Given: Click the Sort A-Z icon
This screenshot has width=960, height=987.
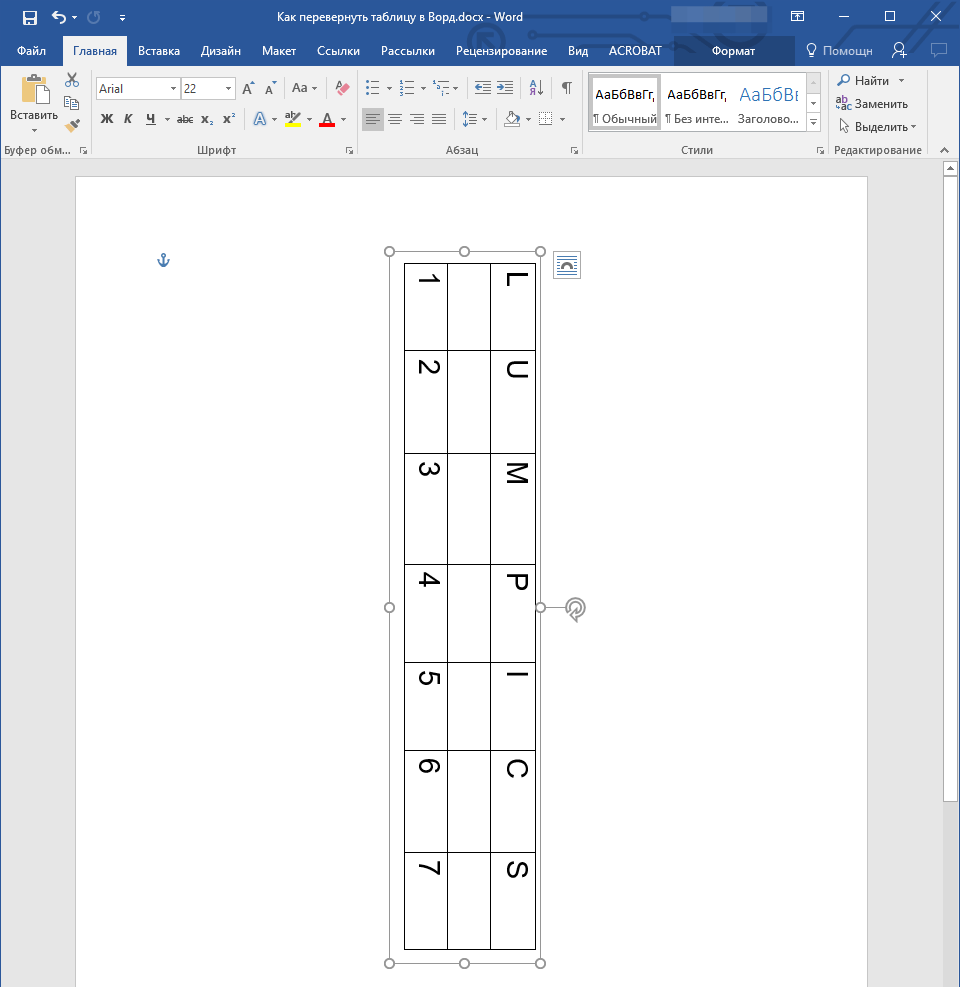Looking at the screenshot, I should point(536,88).
